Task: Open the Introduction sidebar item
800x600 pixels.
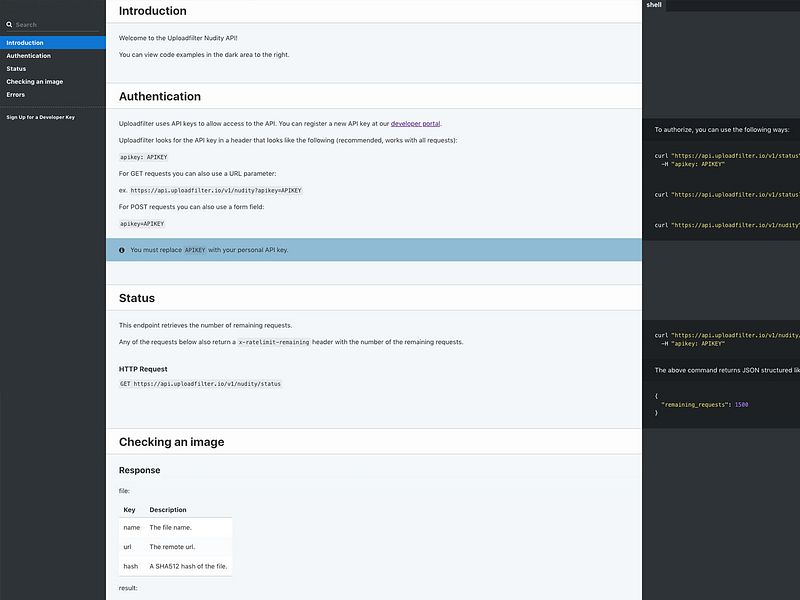Action: click(53, 43)
